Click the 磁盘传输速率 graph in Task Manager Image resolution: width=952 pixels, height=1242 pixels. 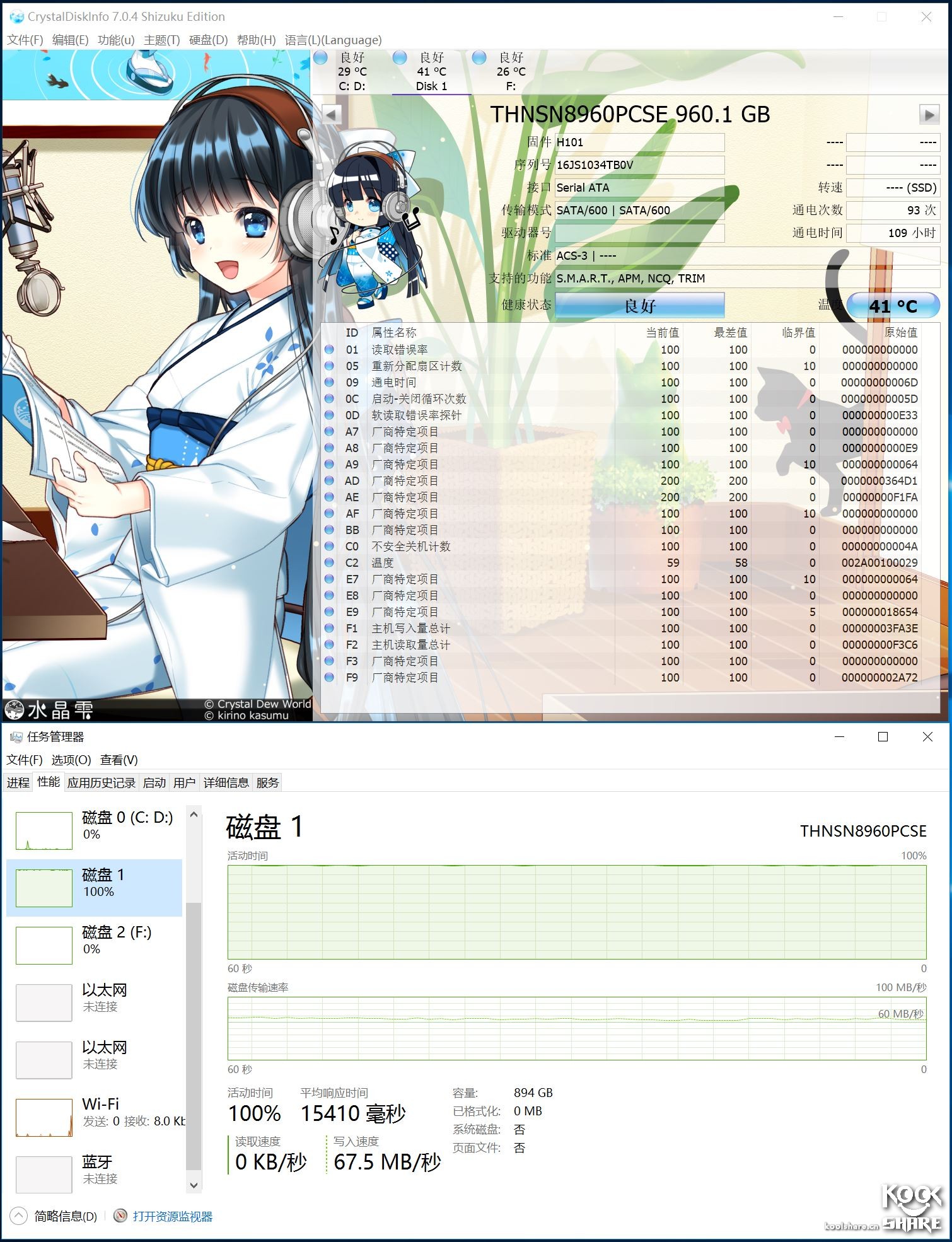pyautogui.click(x=577, y=1028)
